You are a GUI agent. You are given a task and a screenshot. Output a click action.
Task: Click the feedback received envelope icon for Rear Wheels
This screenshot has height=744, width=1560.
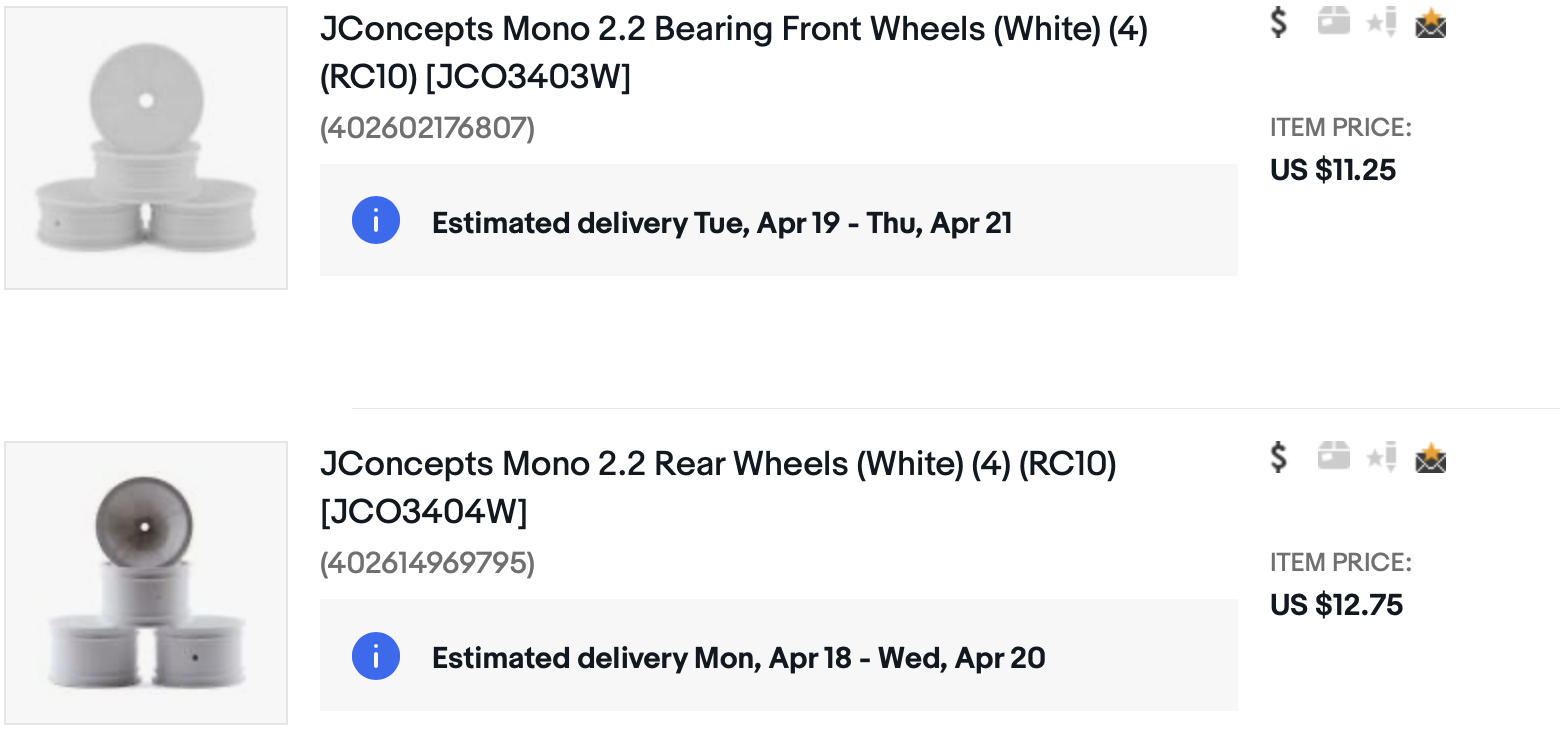(x=1431, y=458)
